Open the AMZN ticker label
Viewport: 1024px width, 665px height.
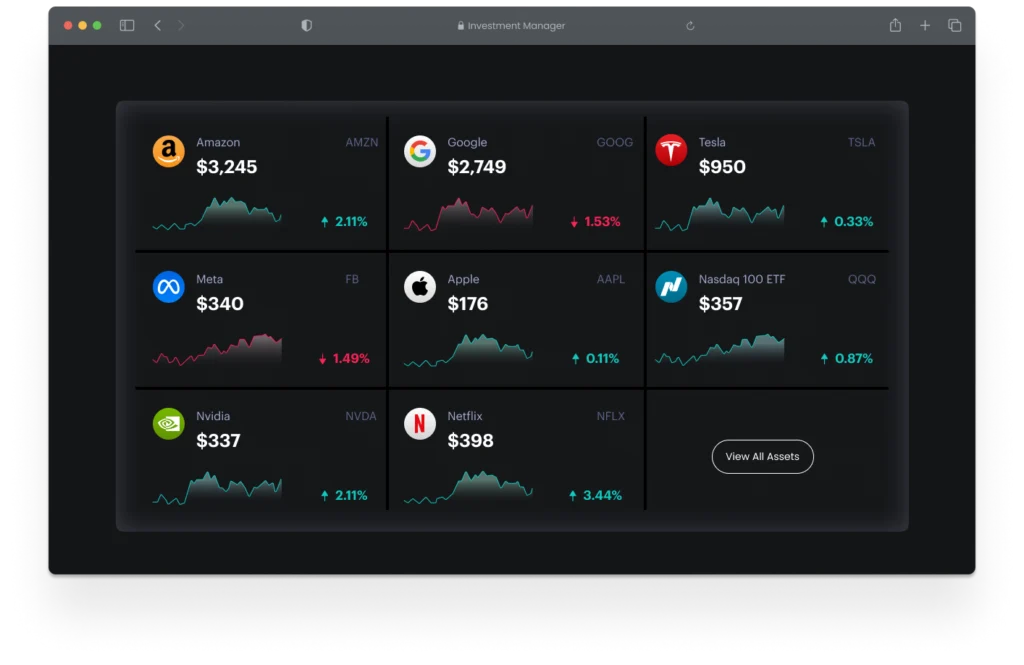pyautogui.click(x=362, y=142)
